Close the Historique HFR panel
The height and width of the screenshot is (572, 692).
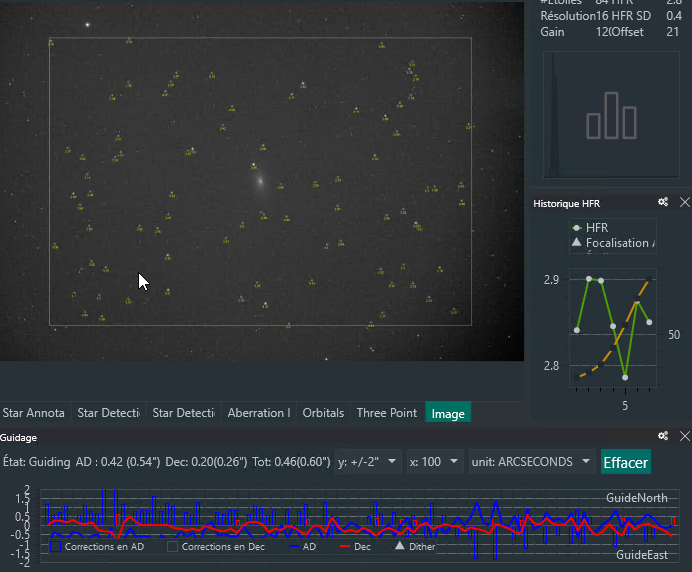(684, 202)
